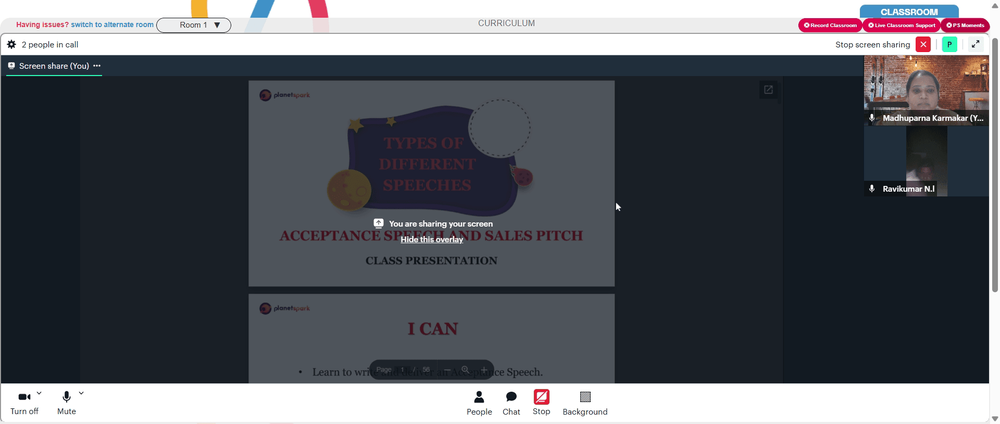
Task: Click 'Stop screen sharing' label
Action: click(872, 45)
